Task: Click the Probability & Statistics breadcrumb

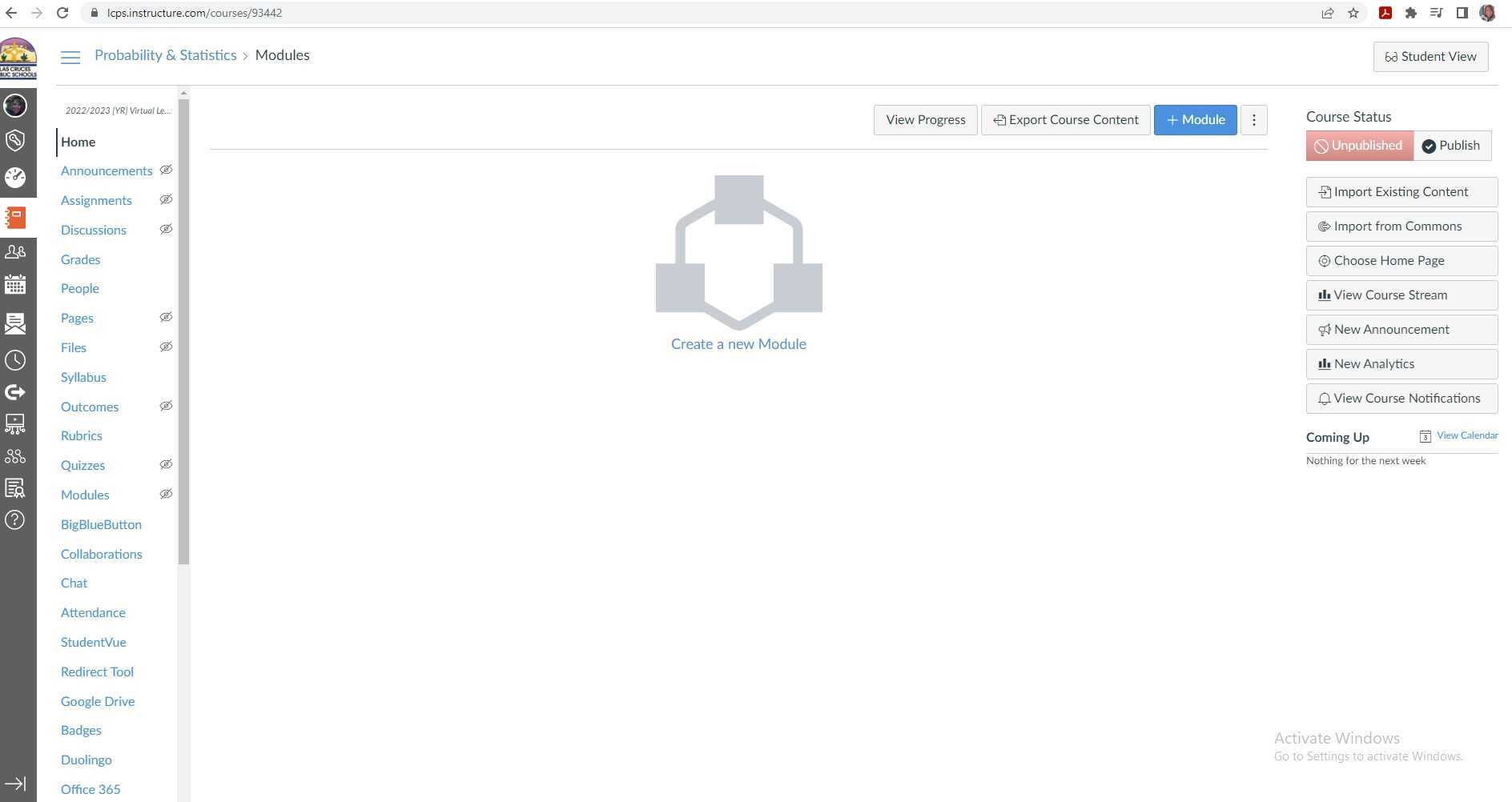Action: pyautogui.click(x=166, y=55)
